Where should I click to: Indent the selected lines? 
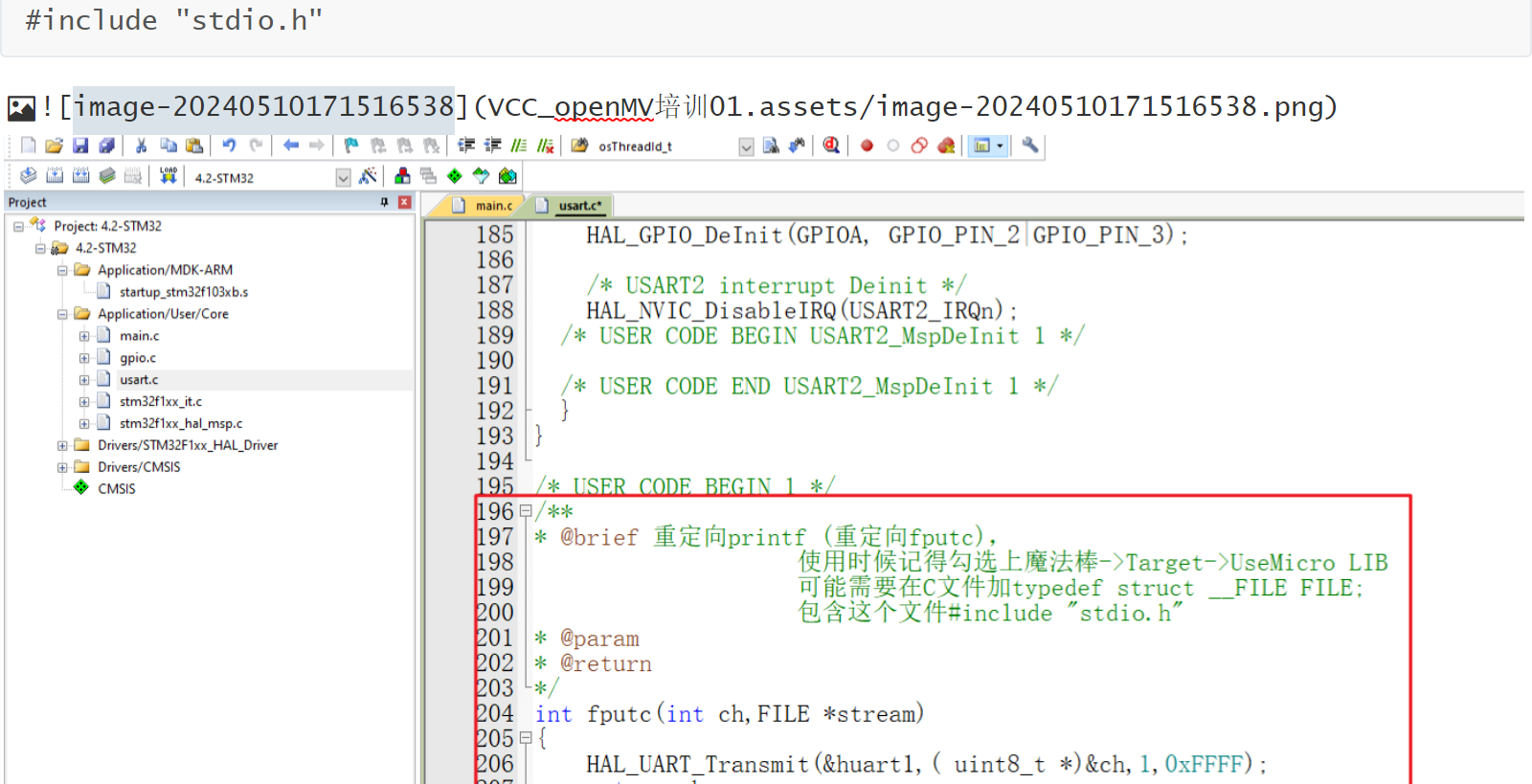click(x=466, y=146)
